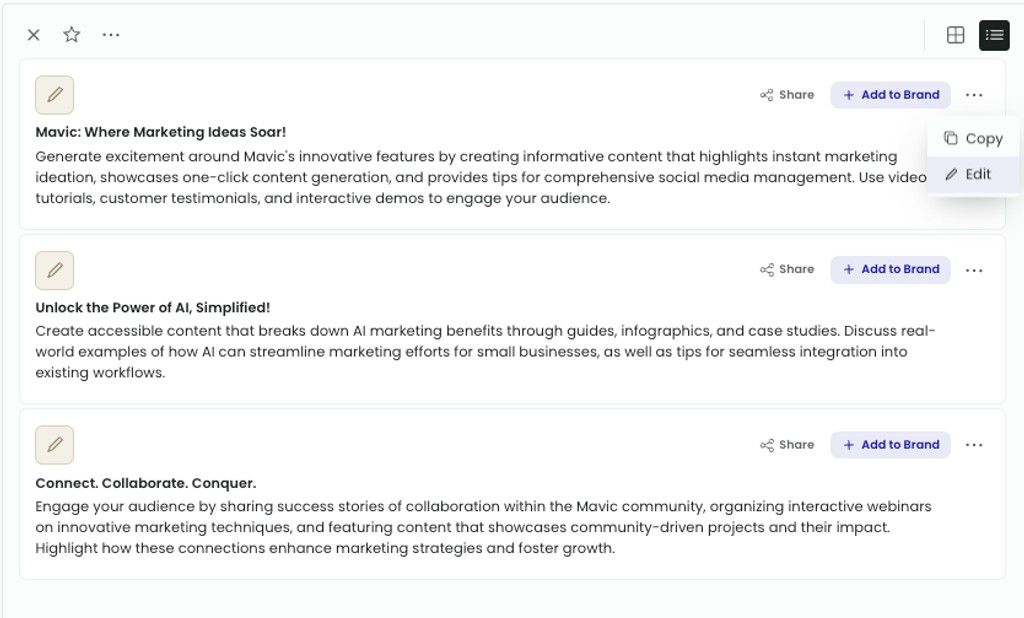Select Edit from the context menu
The height and width of the screenshot is (618, 1024).
[973, 174]
